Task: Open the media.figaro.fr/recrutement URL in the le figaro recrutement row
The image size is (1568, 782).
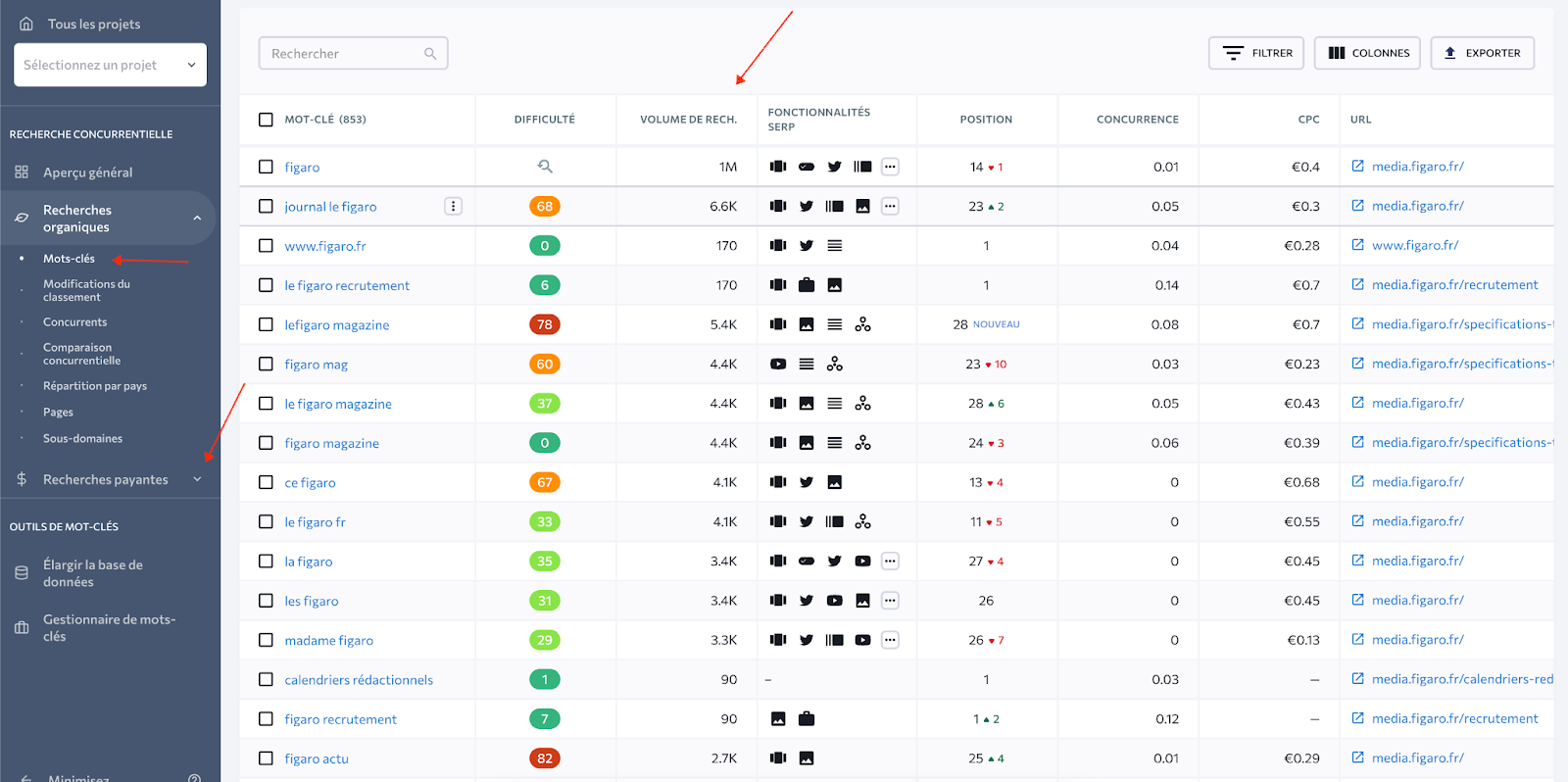Action: [x=1454, y=284]
